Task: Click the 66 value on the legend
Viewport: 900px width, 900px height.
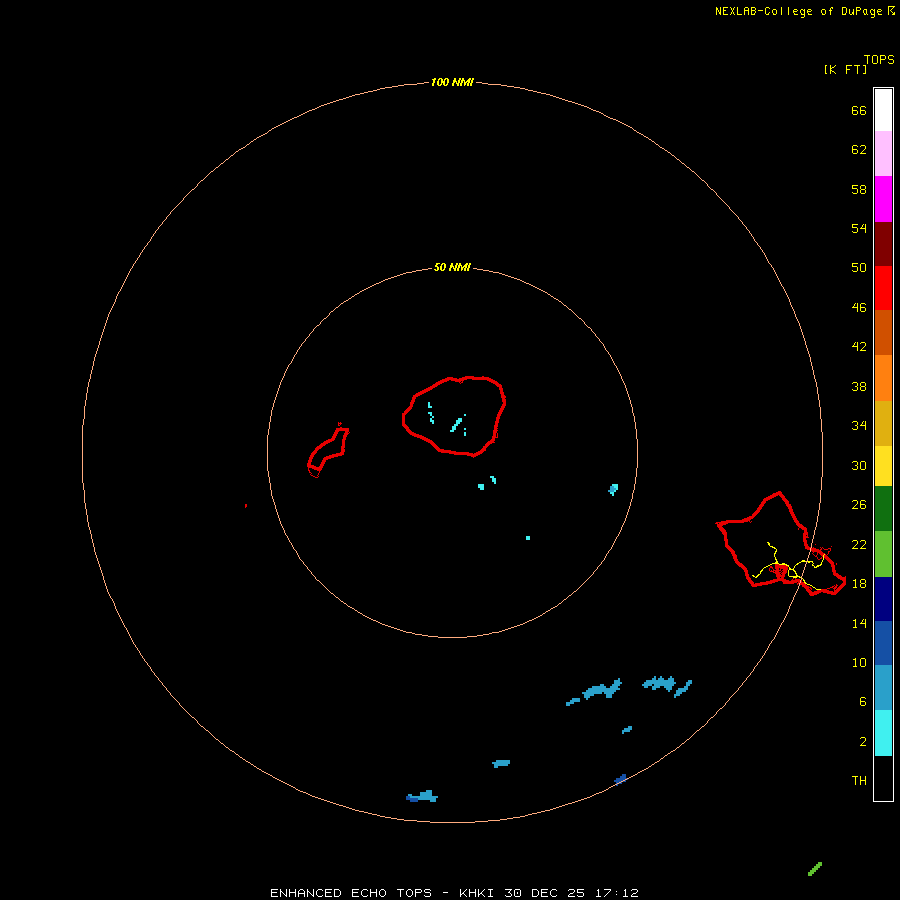Action: [859, 110]
